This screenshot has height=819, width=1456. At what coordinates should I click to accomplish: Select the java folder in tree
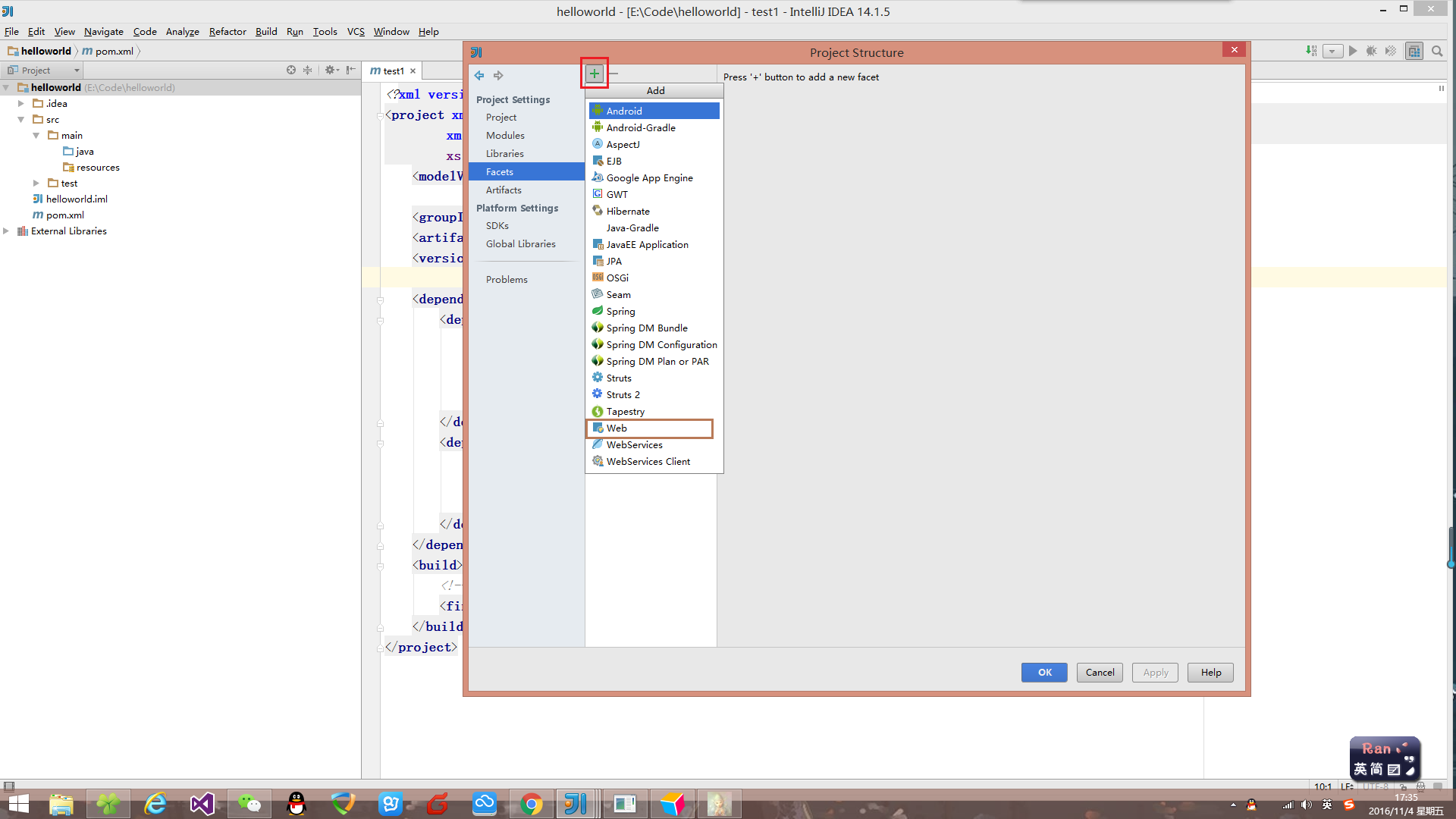point(78,152)
